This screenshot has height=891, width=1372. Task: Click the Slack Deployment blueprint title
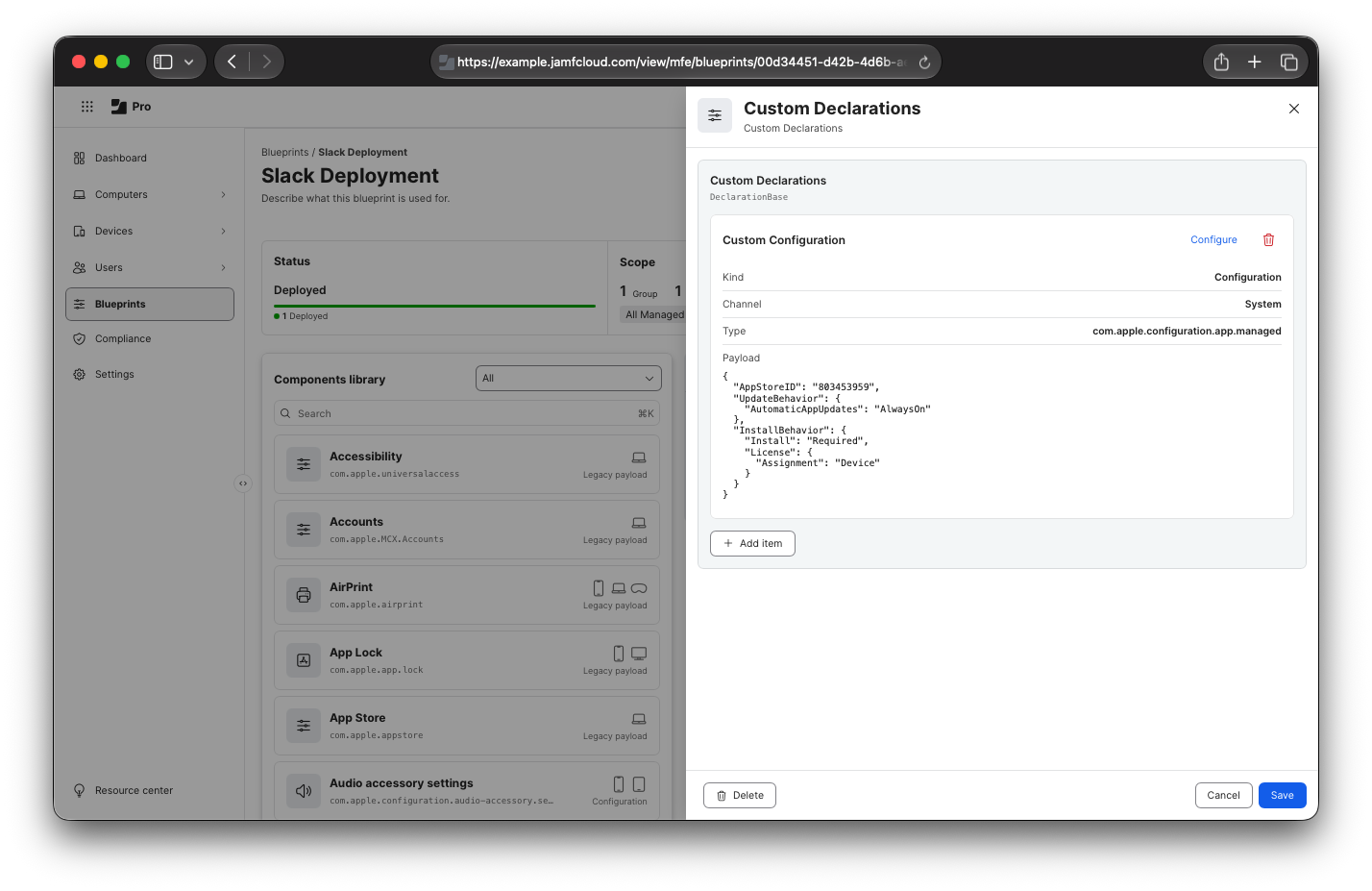click(x=350, y=176)
